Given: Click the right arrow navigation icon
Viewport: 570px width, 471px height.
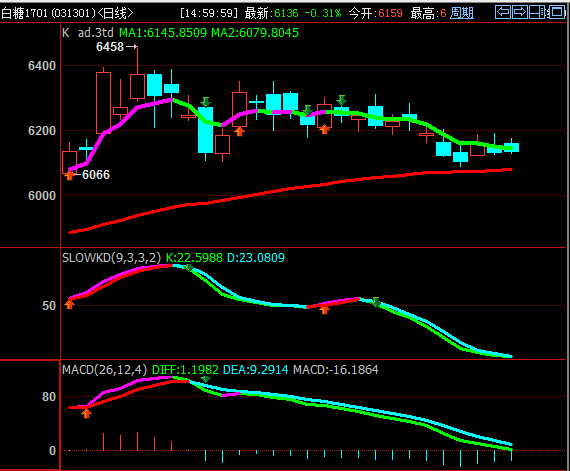Looking at the screenshot, I should pyautogui.click(x=520, y=12).
